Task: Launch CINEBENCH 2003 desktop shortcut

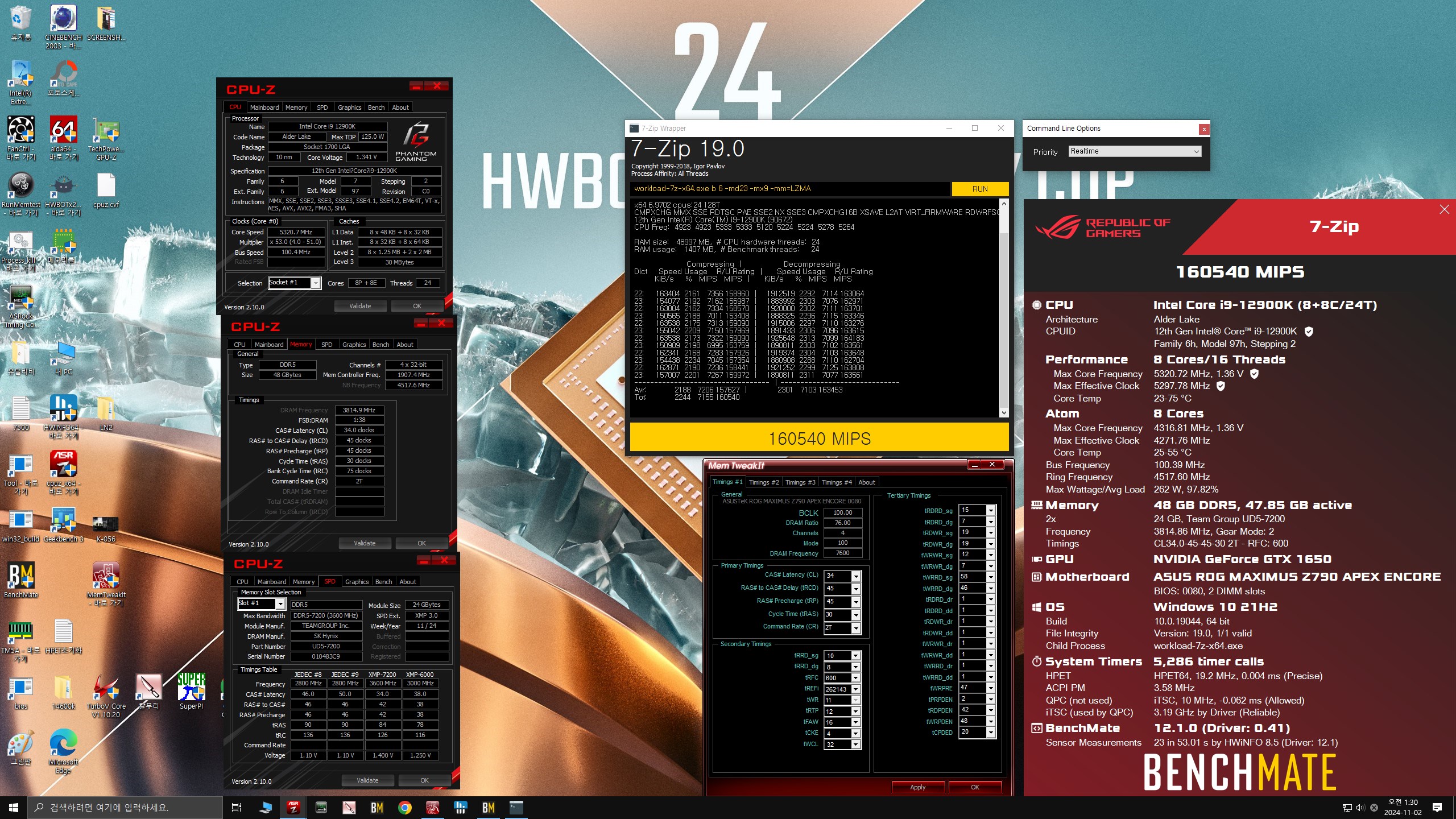Action: (63, 27)
